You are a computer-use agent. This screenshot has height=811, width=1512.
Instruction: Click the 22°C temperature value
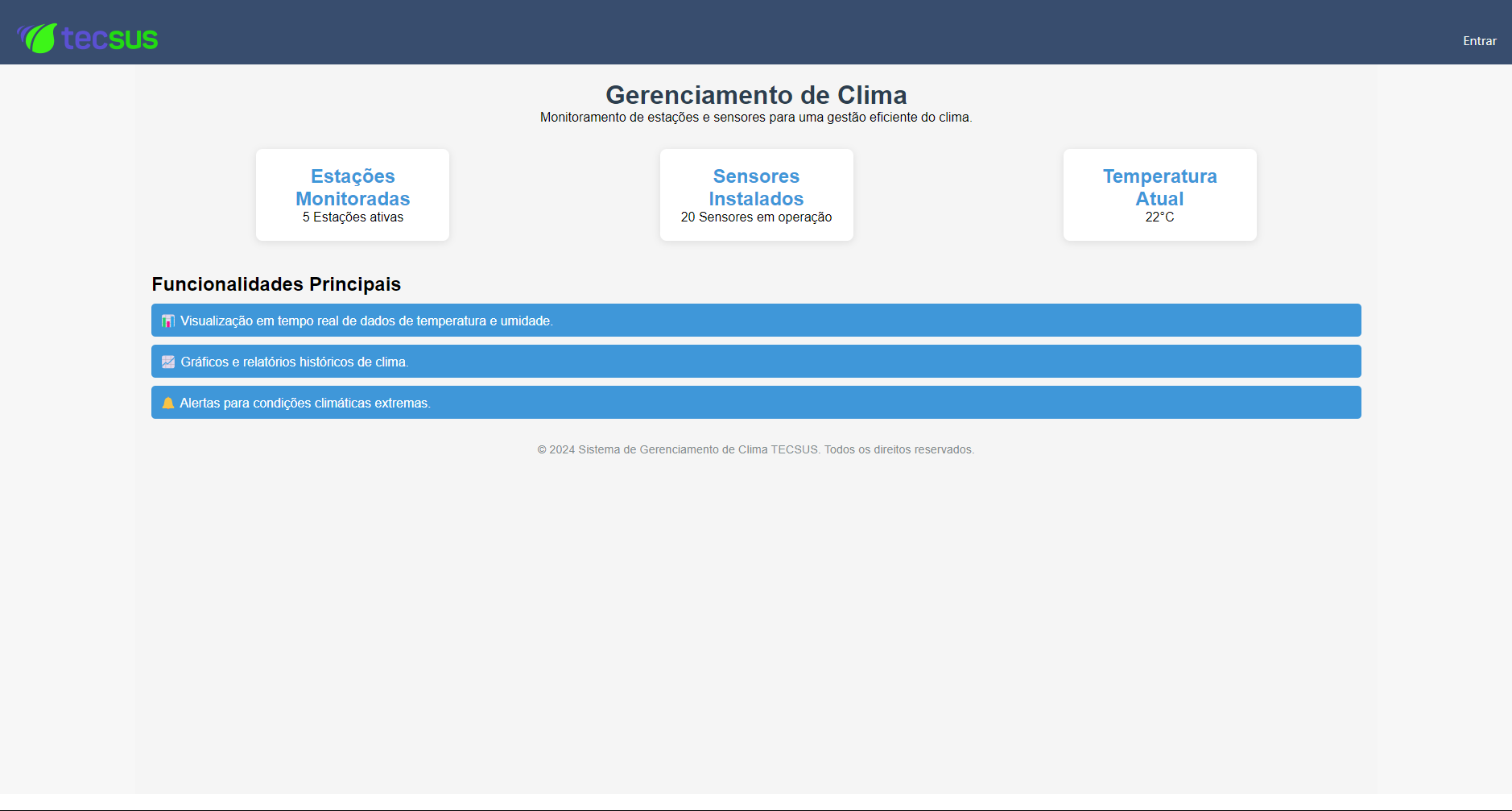1159,217
